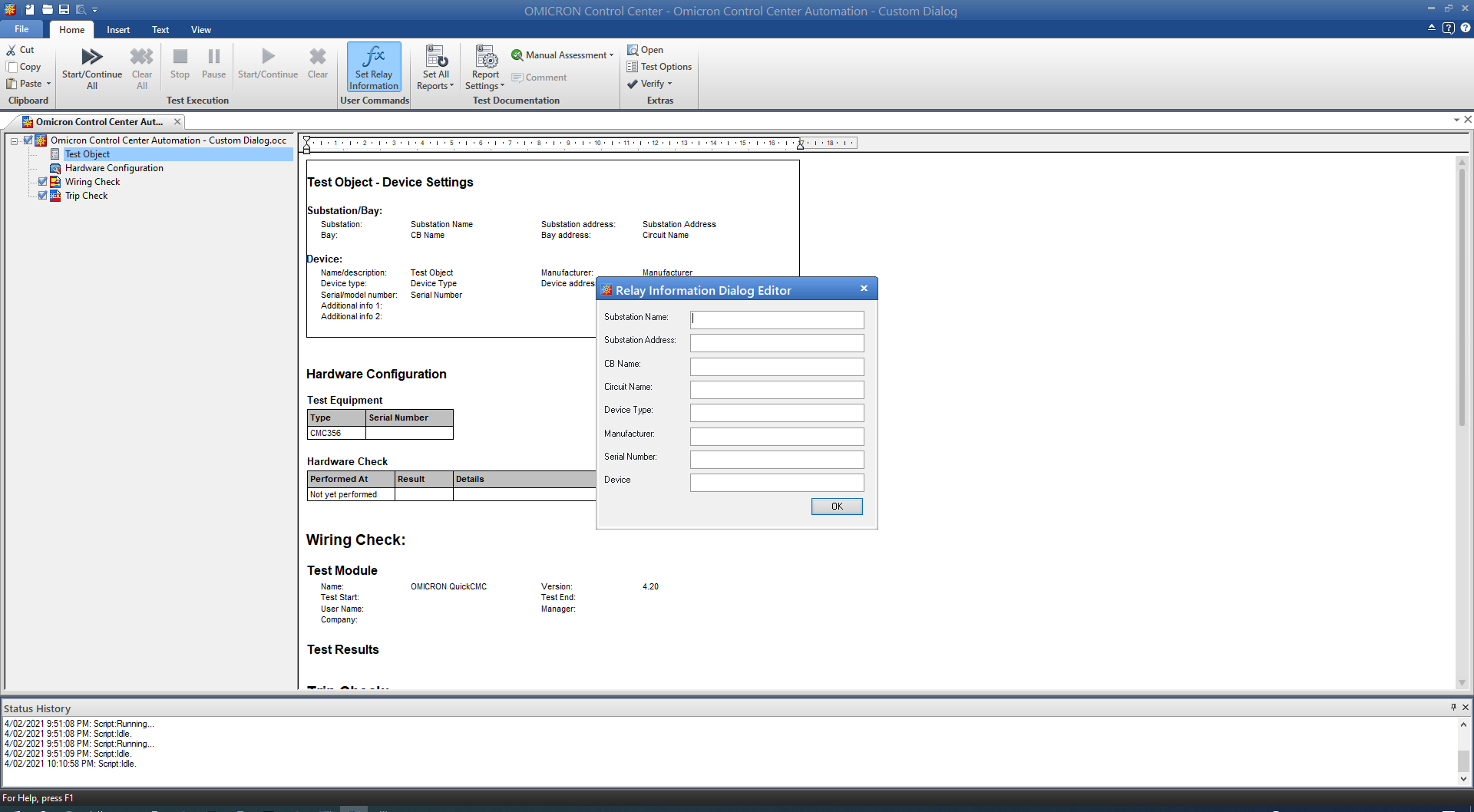
Task: Switch to the Insert ribbon tab
Action: [x=118, y=30]
